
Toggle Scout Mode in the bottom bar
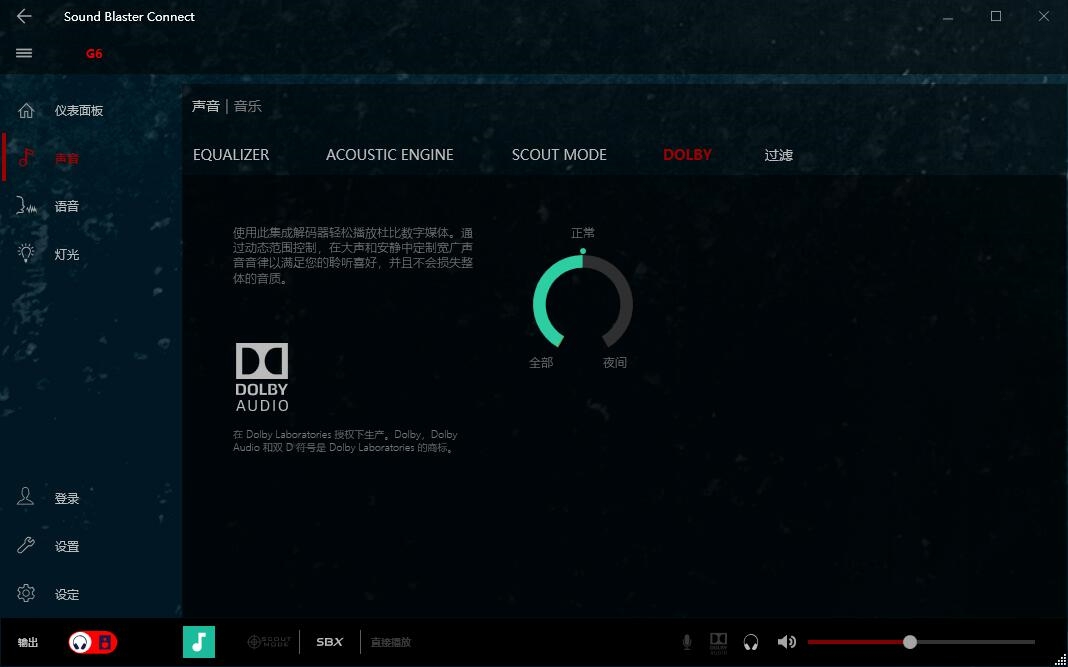coord(268,642)
